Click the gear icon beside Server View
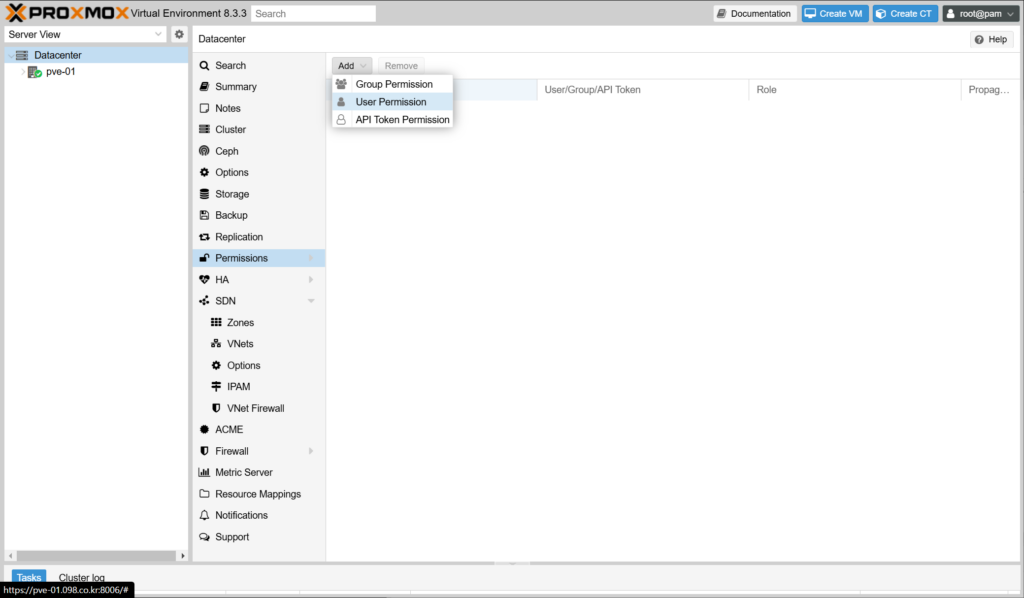Image resolution: width=1024 pixels, height=598 pixels. 179,34
